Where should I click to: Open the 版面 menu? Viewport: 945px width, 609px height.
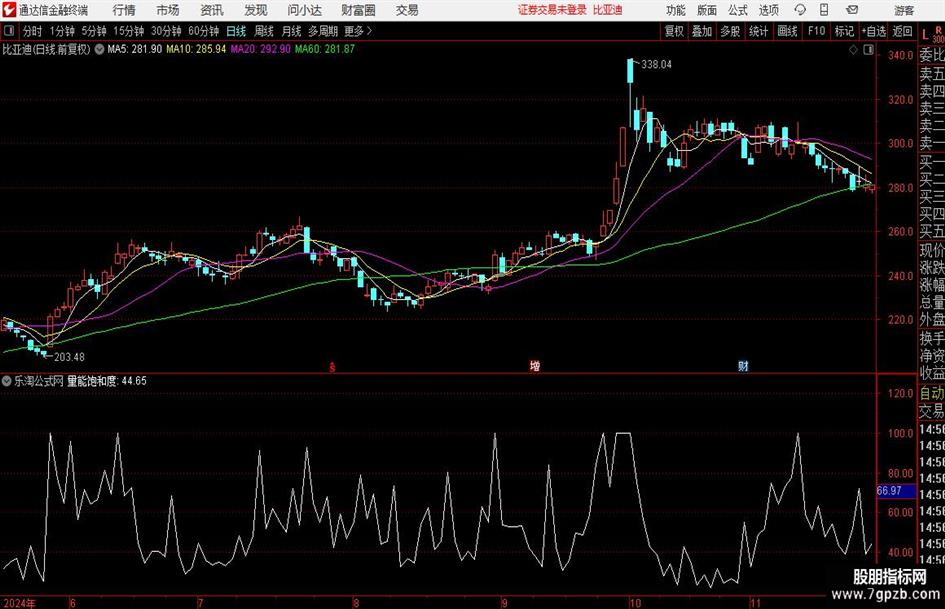(x=706, y=10)
